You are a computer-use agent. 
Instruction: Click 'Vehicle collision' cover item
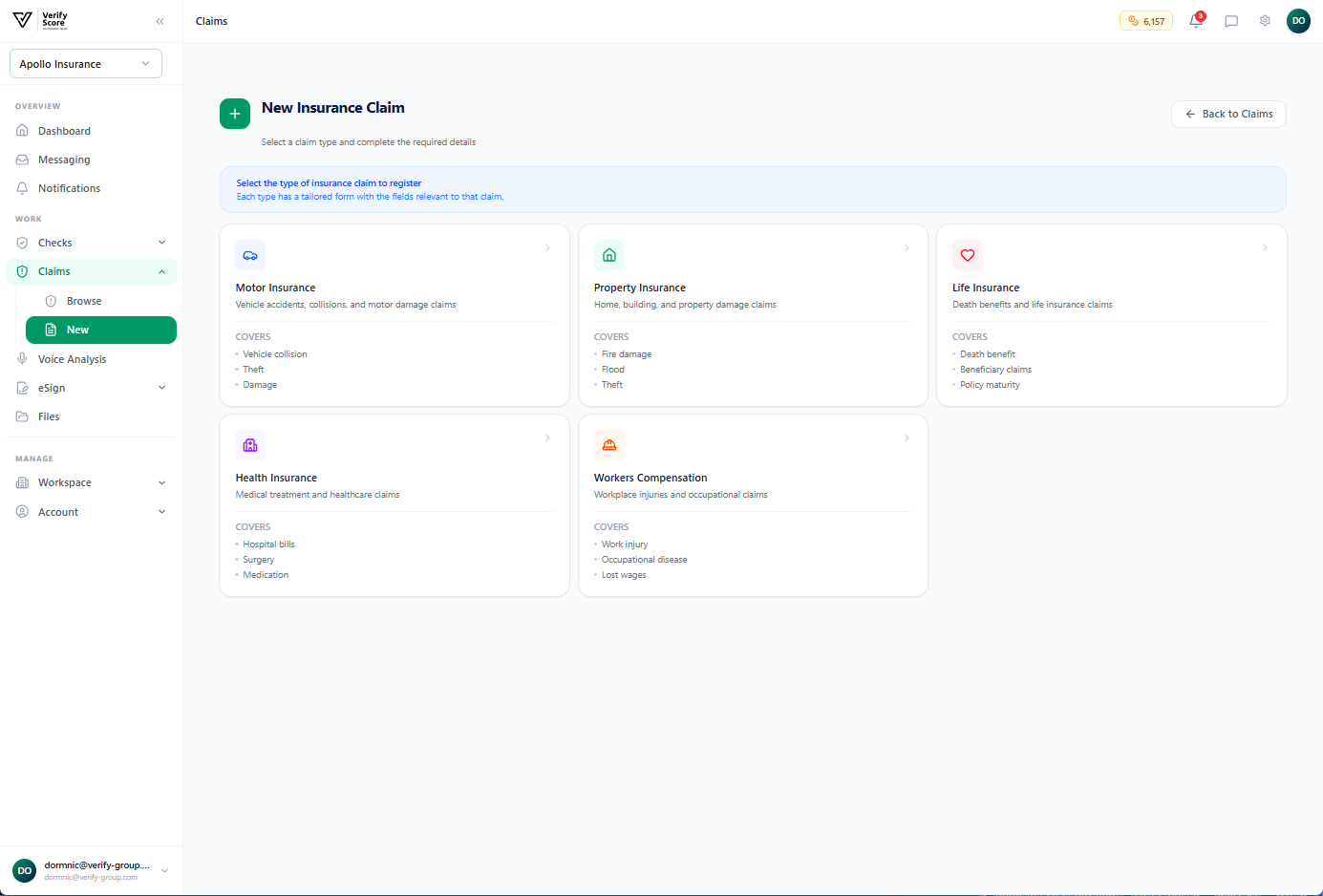click(275, 354)
